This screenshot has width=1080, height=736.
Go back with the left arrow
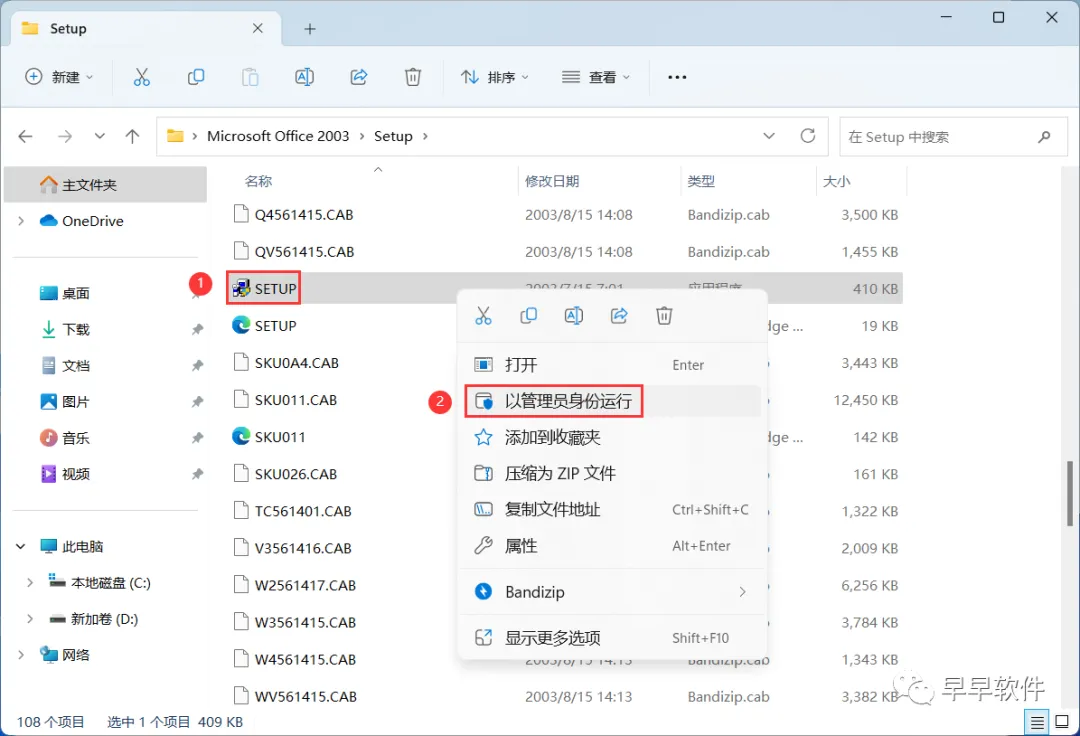pyautogui.click(x=25, y=136)
